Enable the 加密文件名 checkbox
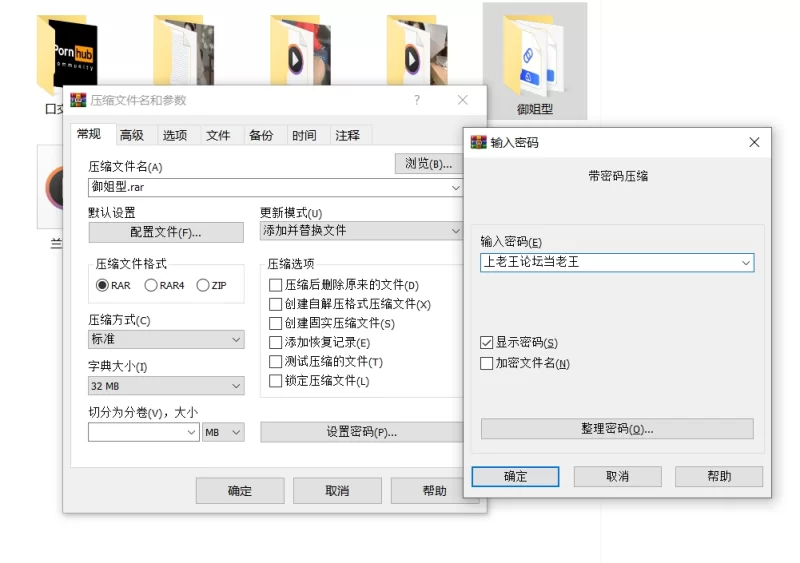800x563 pixels. coord(487,364)
